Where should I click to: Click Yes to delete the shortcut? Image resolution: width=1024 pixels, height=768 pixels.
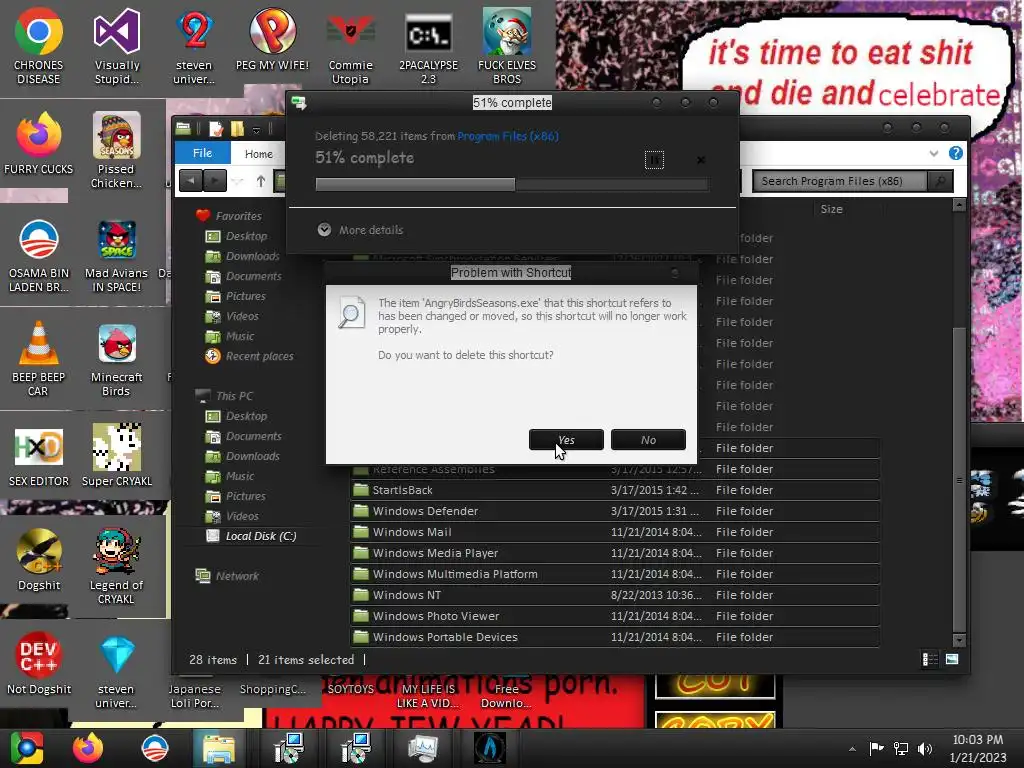[x=566, y=440]
